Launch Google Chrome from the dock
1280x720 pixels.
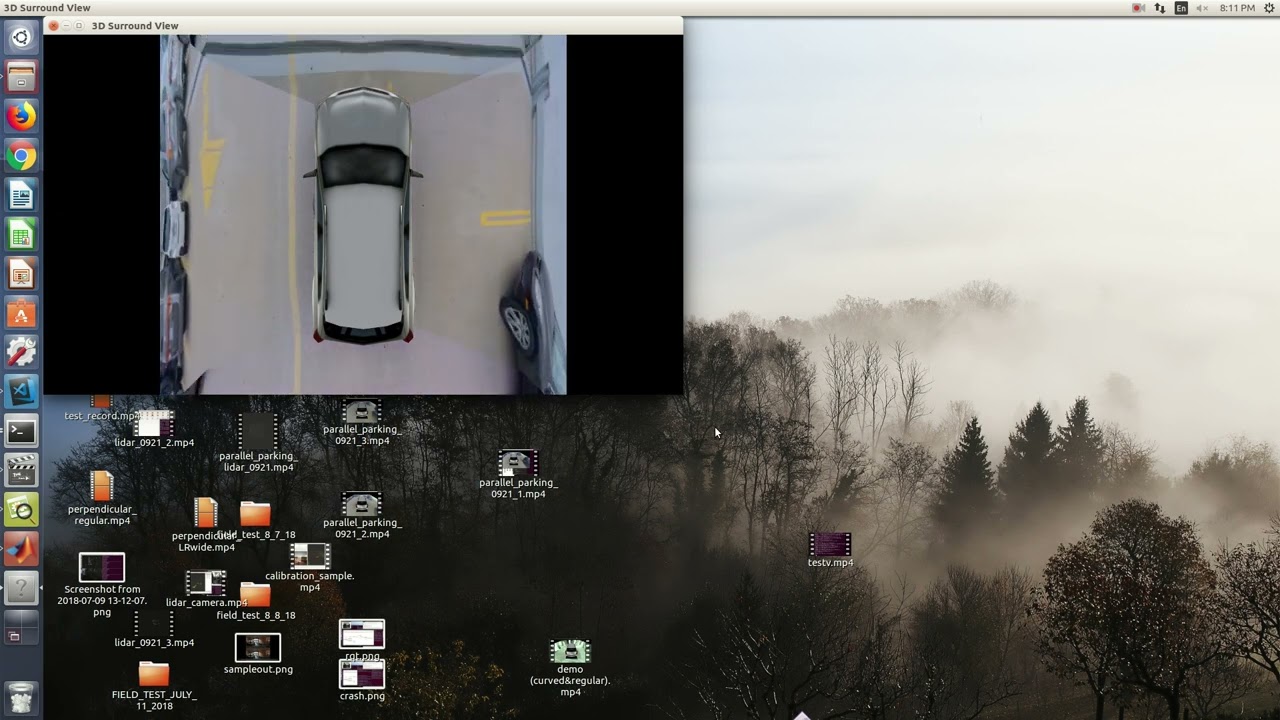21,156
